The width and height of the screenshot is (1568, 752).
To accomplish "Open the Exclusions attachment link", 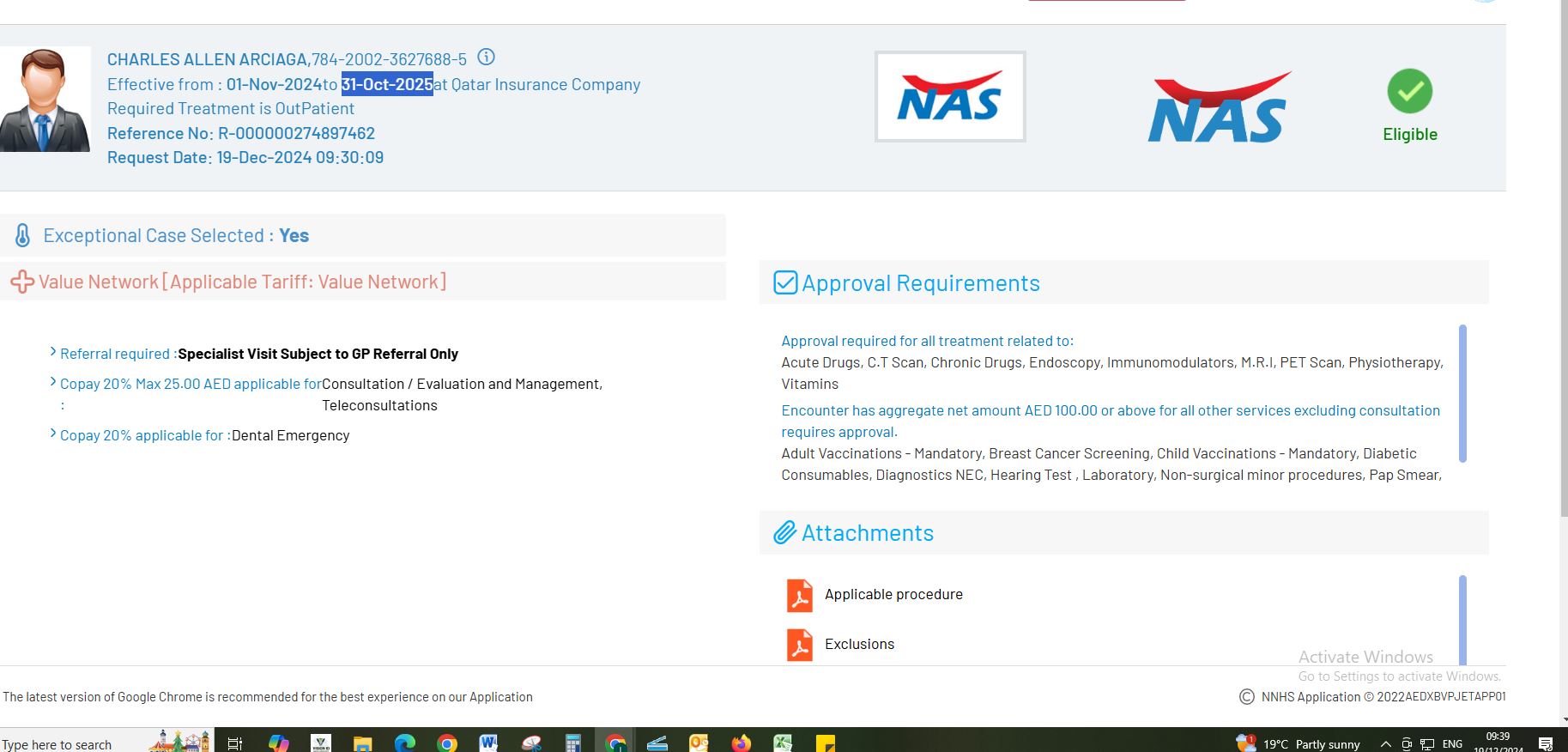I will (x=859, y=644).
